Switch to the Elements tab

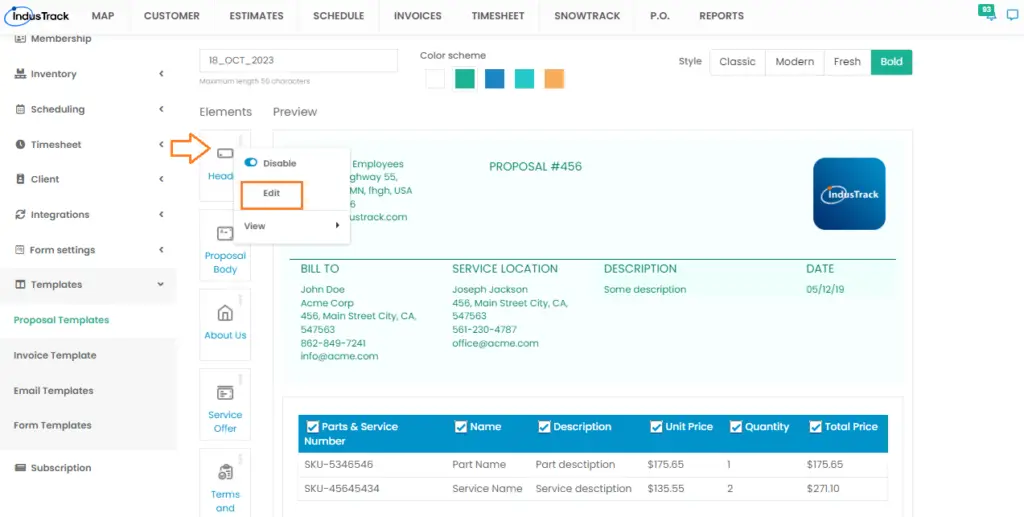[x=225, y=112]
